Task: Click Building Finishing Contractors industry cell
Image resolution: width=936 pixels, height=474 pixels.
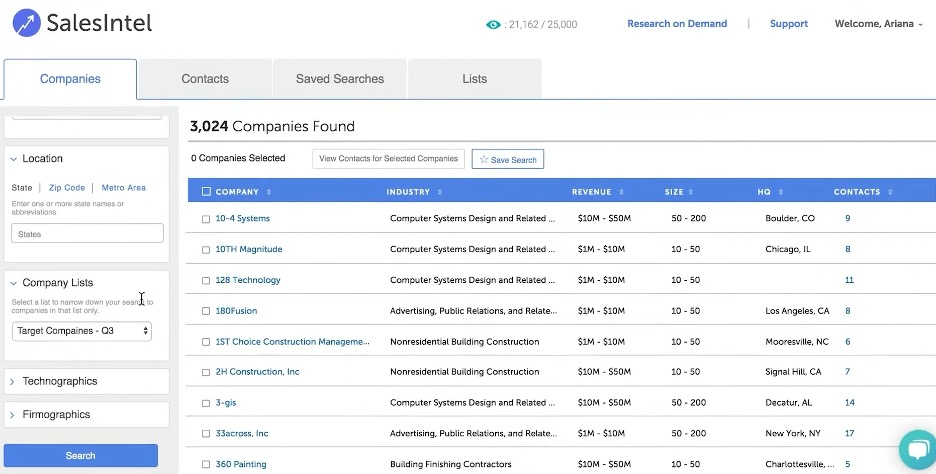Action: pos(451,464)
